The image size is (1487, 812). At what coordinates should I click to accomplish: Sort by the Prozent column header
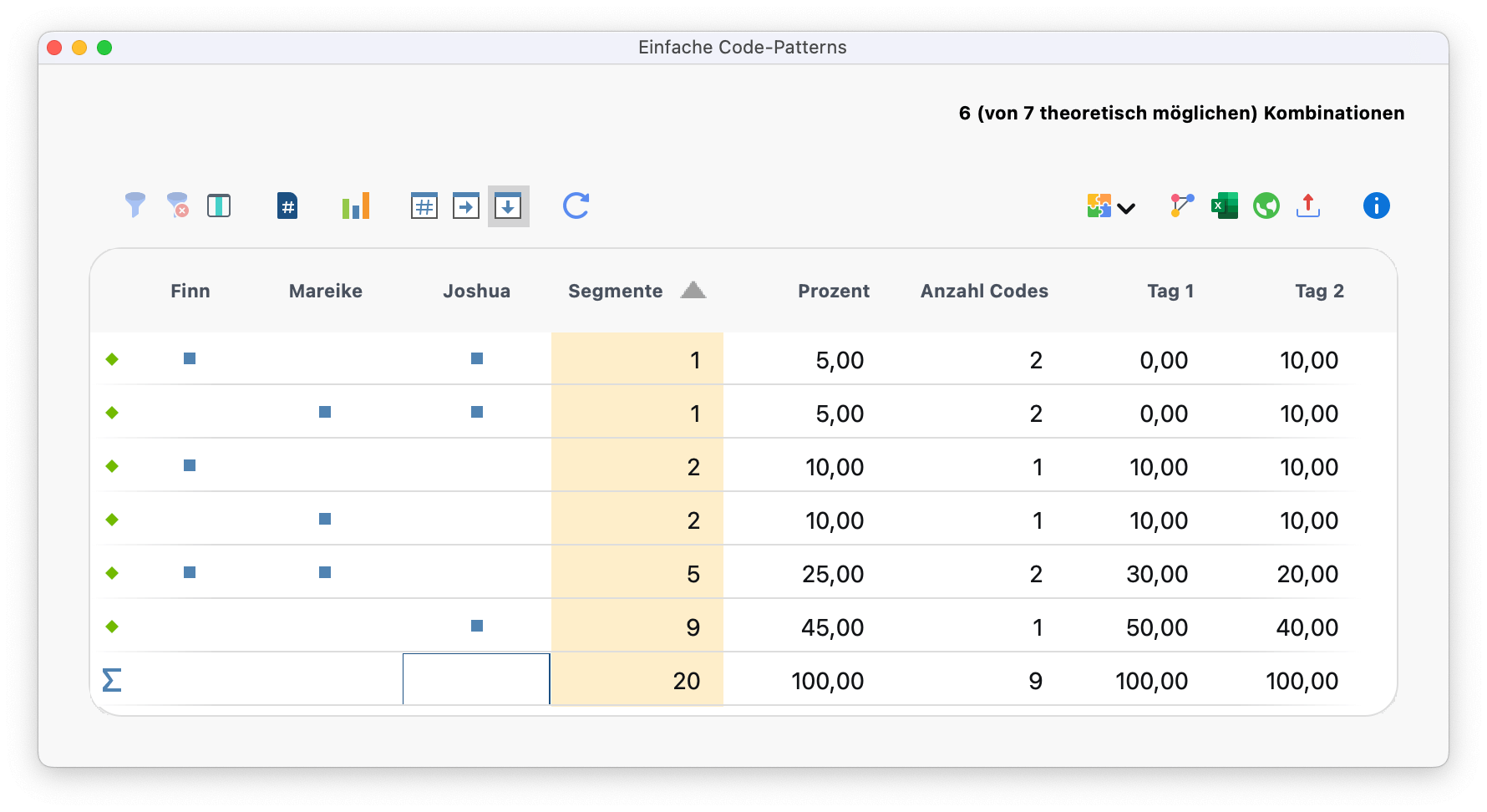click(x=833, y=291)
